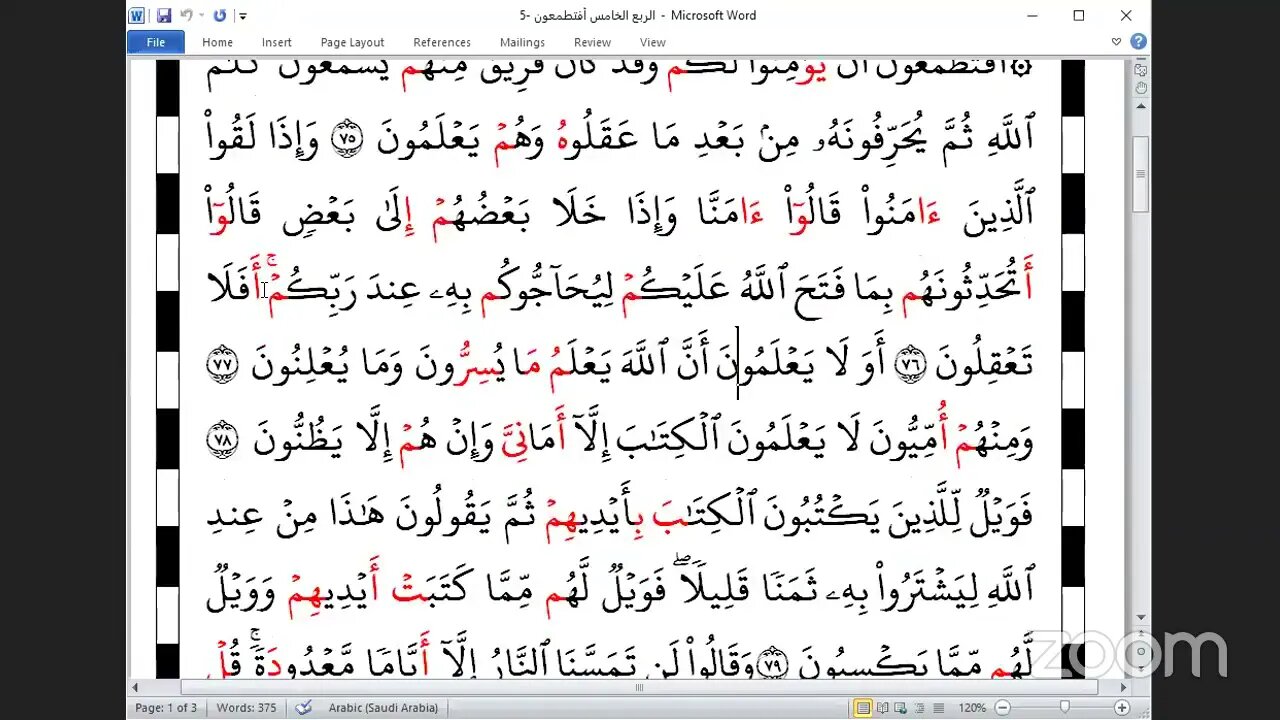
Task: Click the horizontal scrollbar left arrow
Action: (135, 688)
